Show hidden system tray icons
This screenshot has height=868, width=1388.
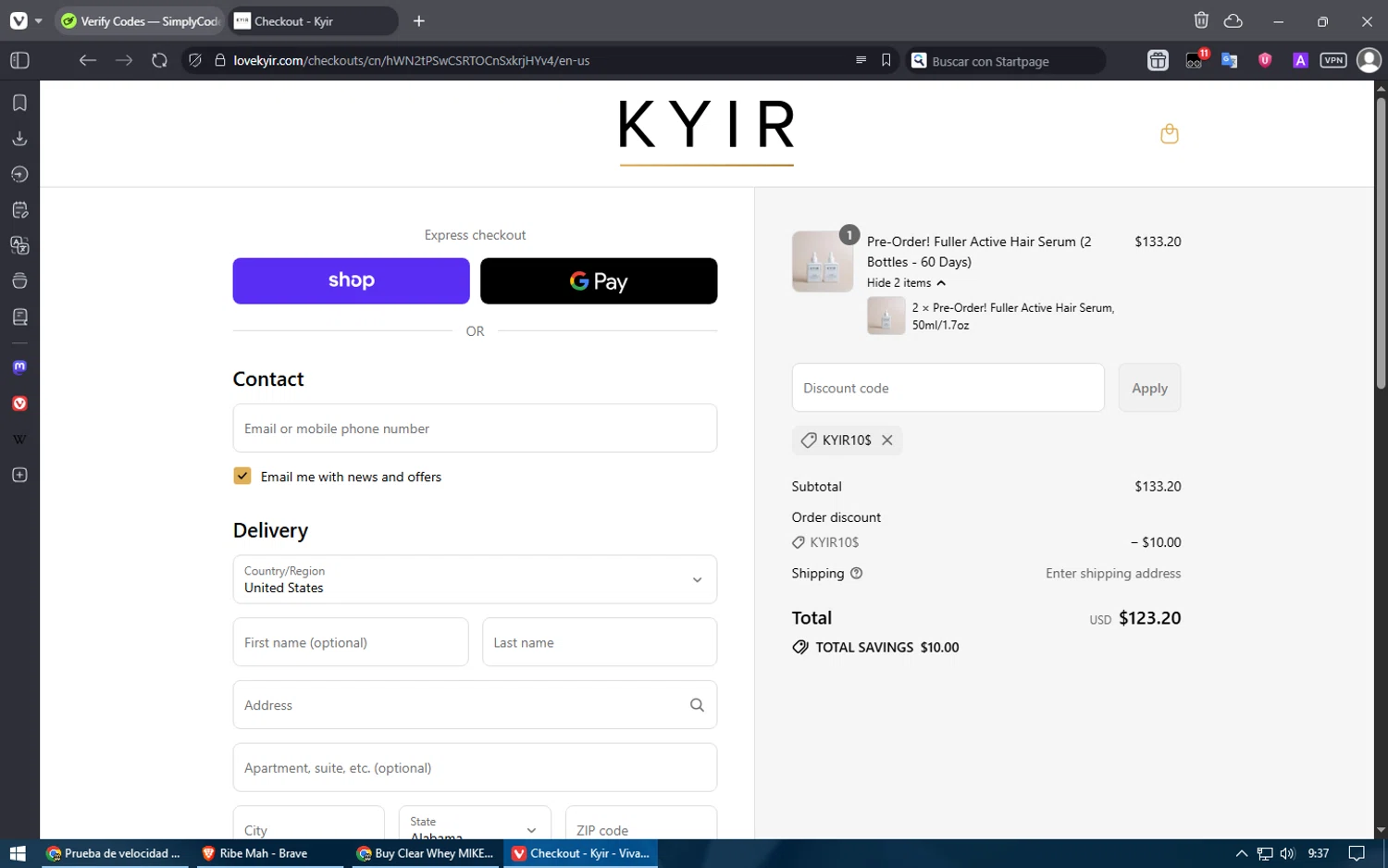point(1242,853)
